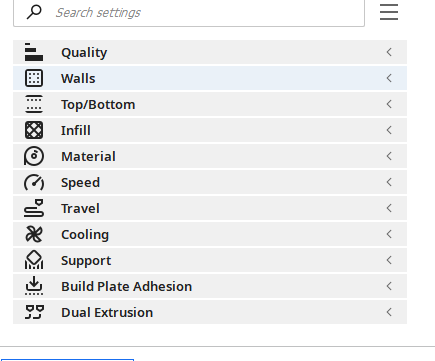
Task: Expand the Quality section chevron
Action: [389, 52]
